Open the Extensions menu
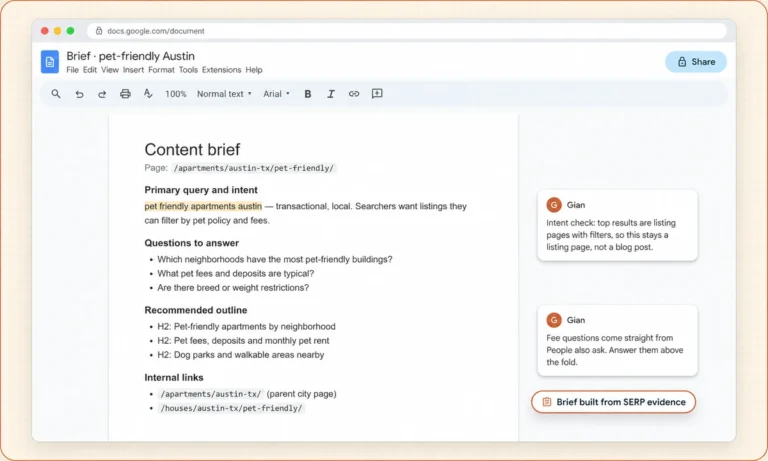768x461 pixels. (221, 70)
